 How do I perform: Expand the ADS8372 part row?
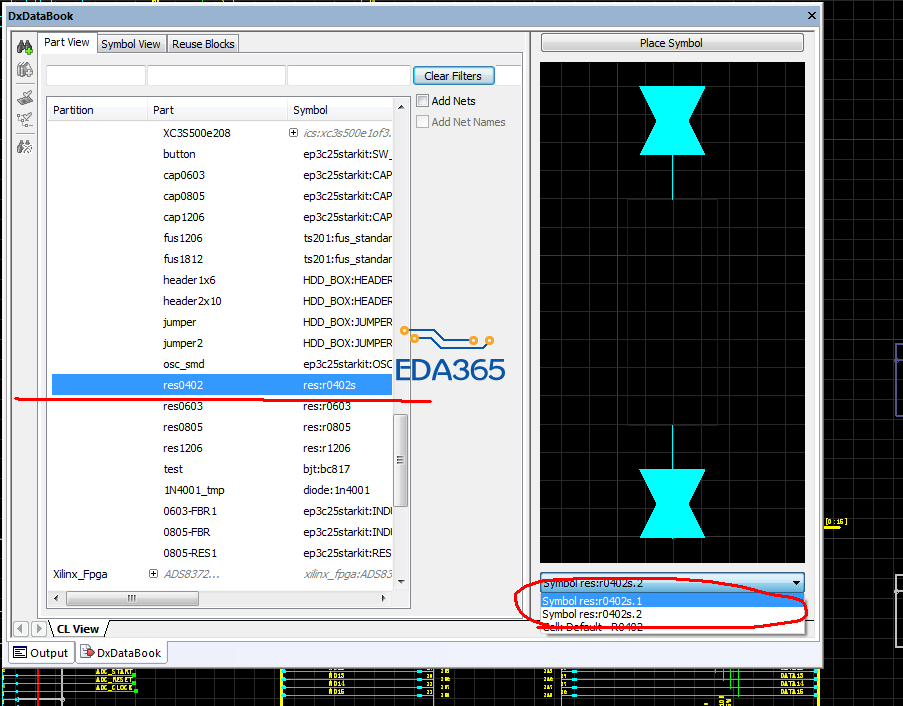153,574
